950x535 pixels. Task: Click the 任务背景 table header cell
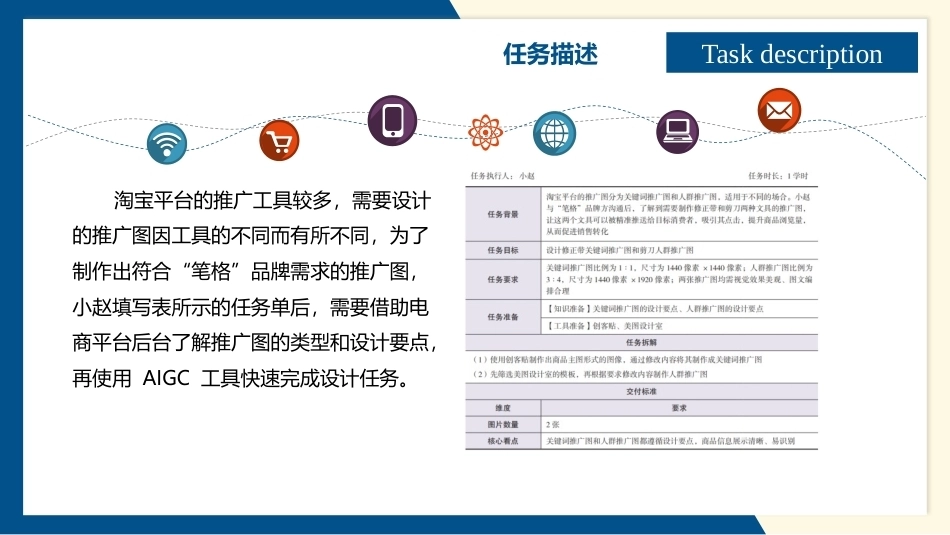503,214
